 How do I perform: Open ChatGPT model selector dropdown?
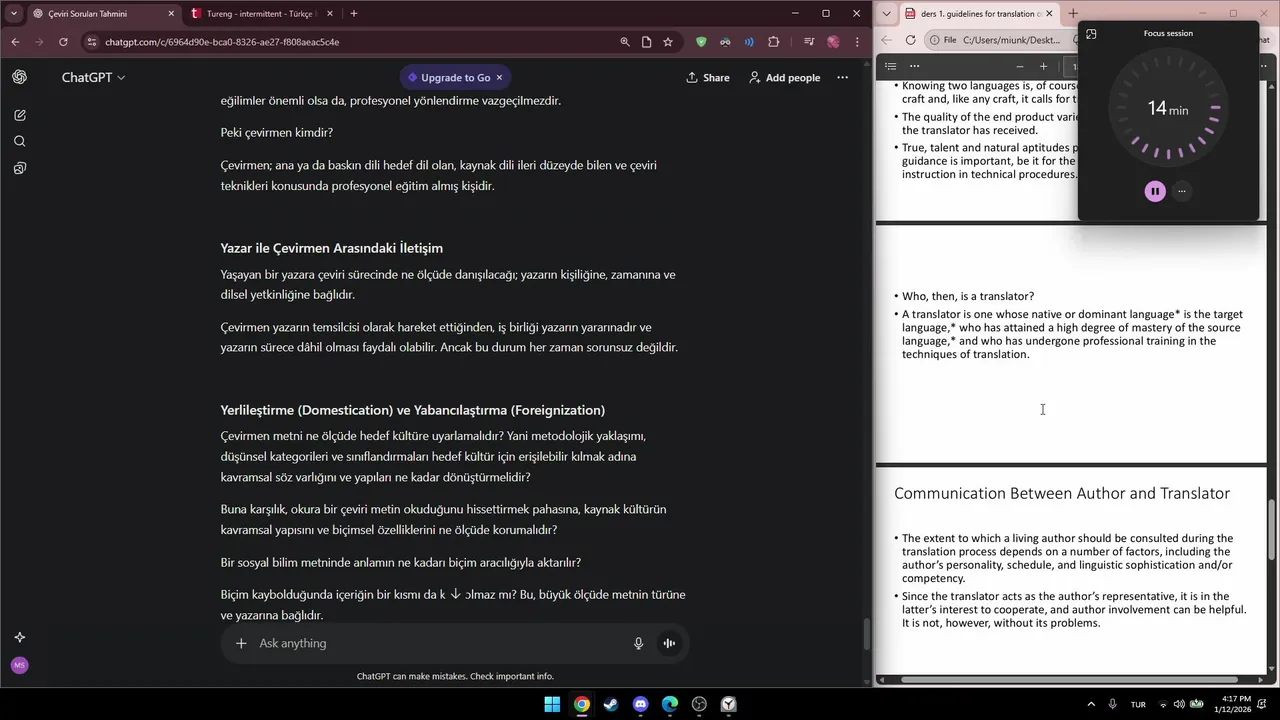[x=93, y=77]
